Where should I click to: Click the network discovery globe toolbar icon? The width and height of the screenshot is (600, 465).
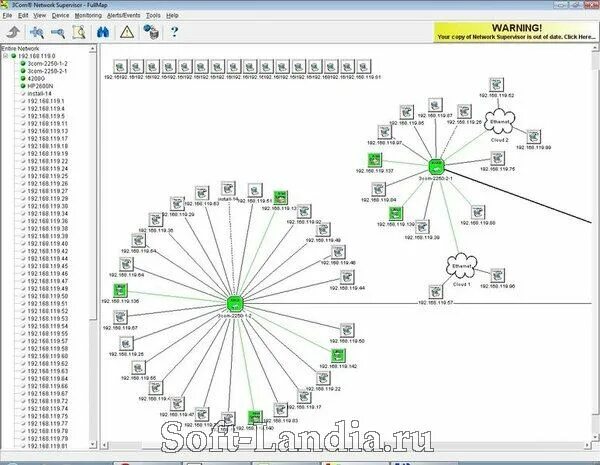[x=151, y=32]
